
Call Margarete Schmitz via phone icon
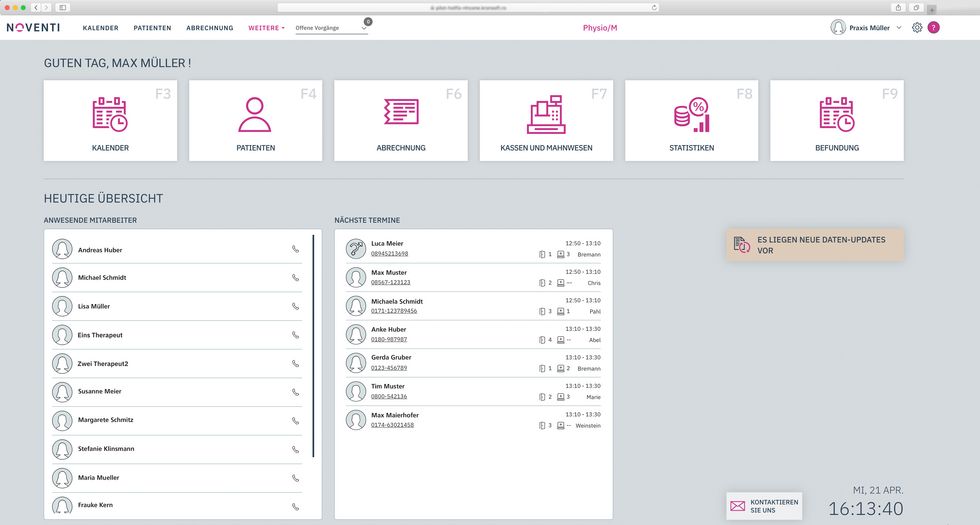tap(295, 421)
